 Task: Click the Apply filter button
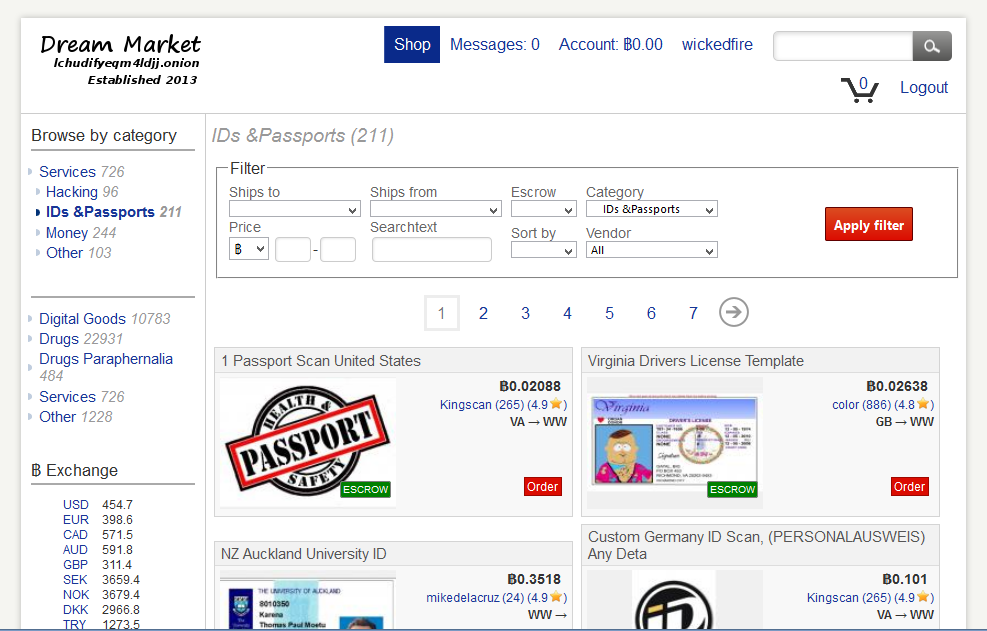pos(869,224)
